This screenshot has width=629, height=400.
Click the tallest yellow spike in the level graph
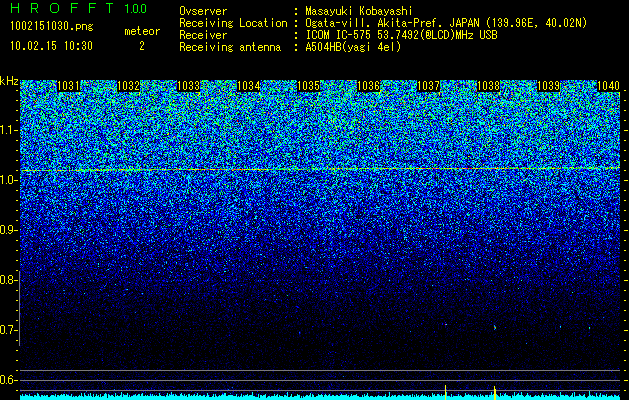[445, 392]
